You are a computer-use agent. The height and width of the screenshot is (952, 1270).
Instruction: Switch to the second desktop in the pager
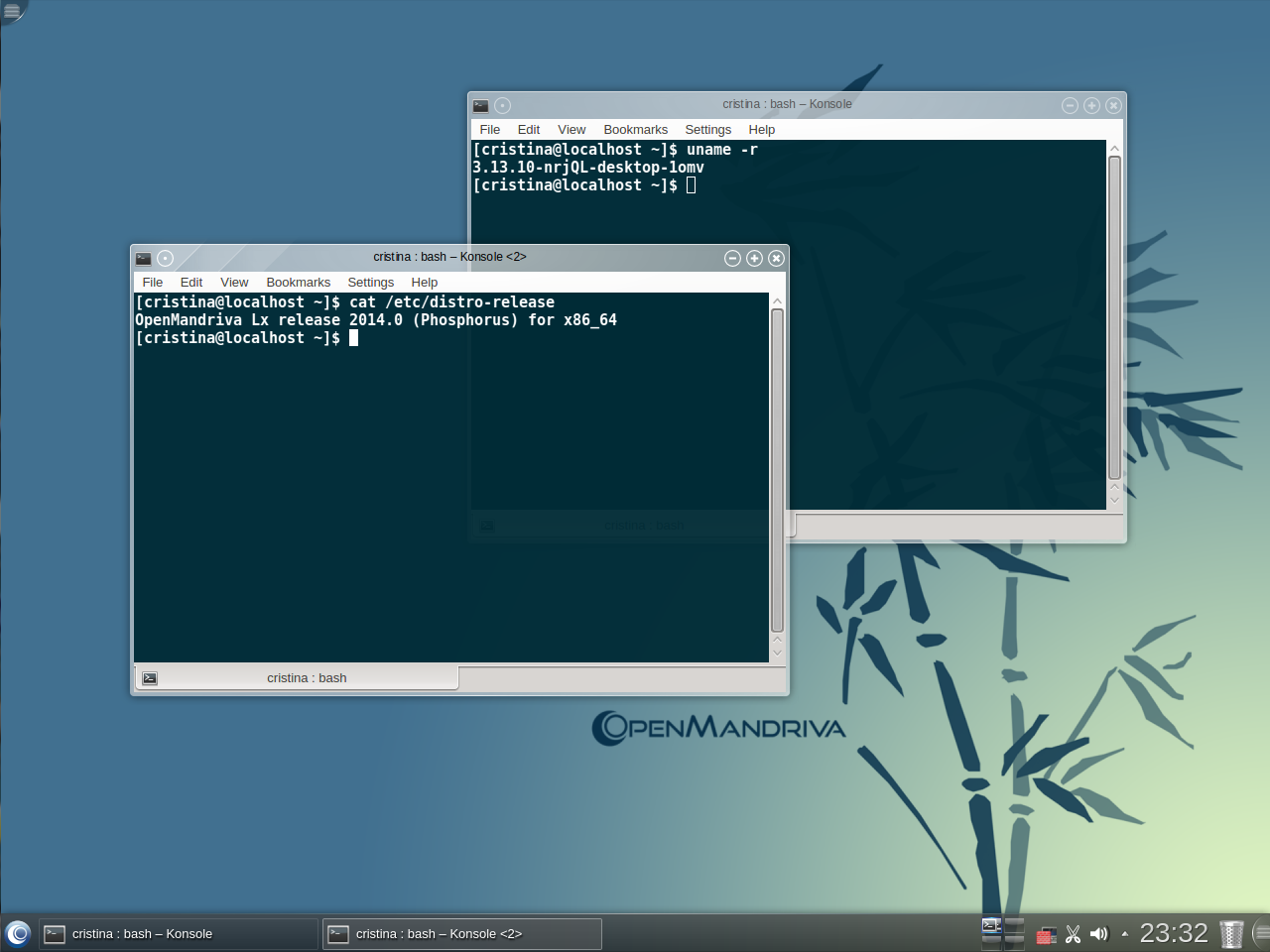[1014, 926]
